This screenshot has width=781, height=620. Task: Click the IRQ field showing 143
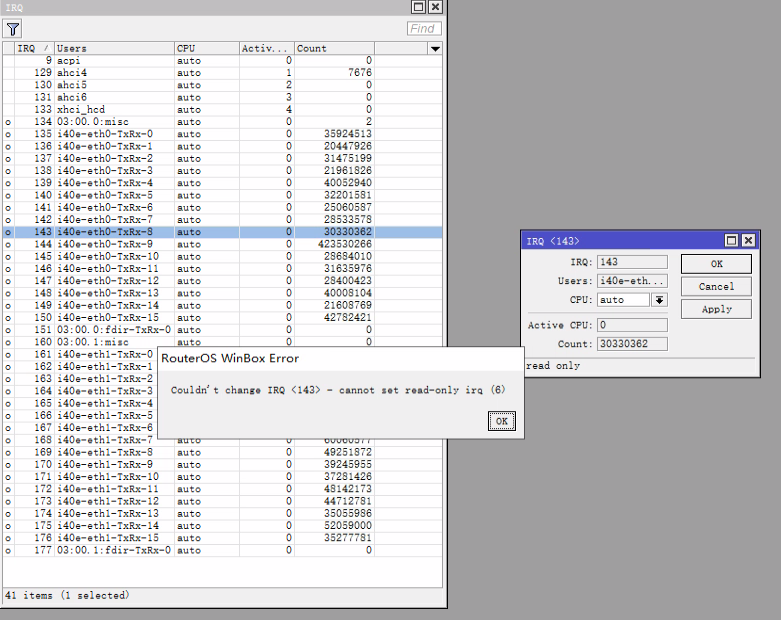[x=632, y=262]
